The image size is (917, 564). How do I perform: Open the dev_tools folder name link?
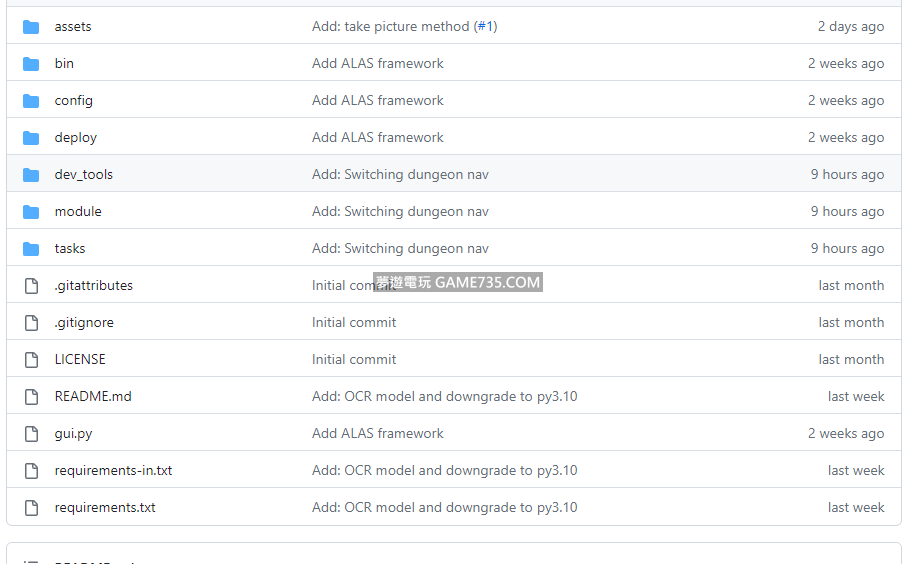tap(83, 175)
